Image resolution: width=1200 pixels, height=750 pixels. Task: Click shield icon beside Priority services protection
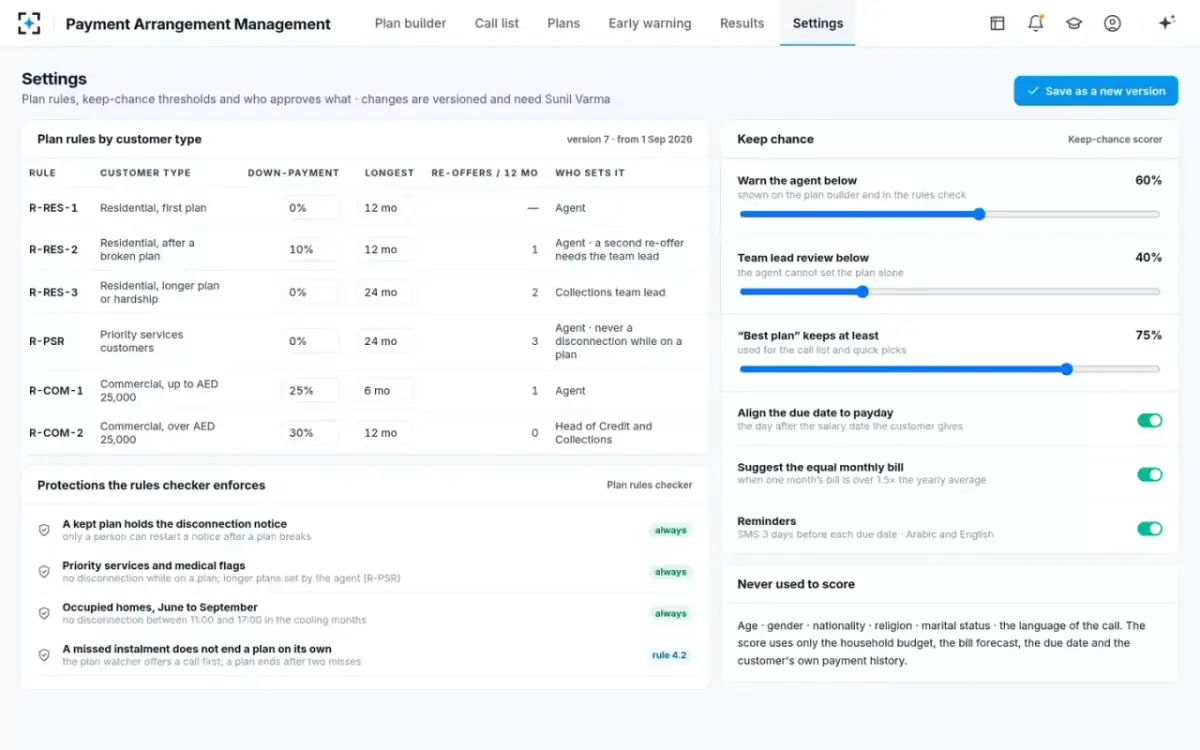tap(44, 572)
